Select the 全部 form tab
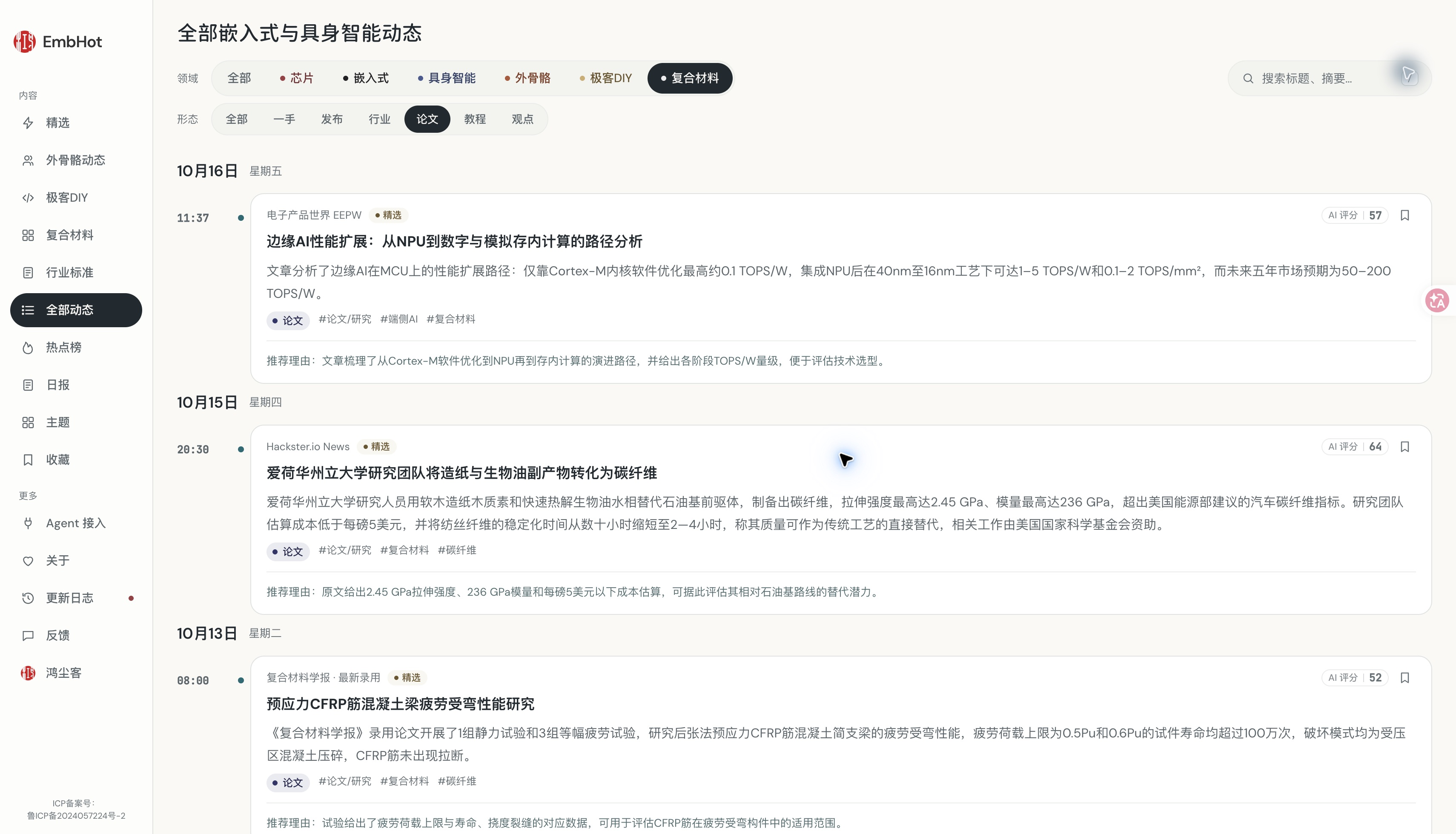 [x=237, y=119]
